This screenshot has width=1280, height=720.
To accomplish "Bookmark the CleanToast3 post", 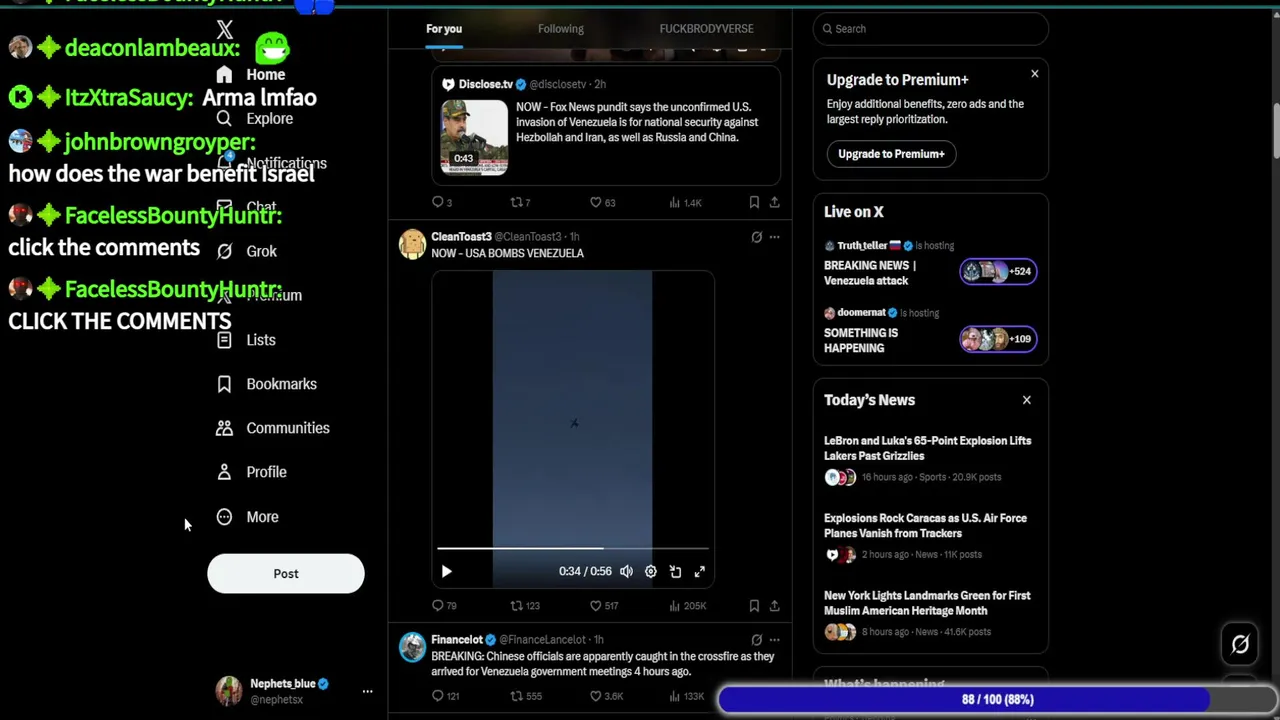I will coord(754,605).
